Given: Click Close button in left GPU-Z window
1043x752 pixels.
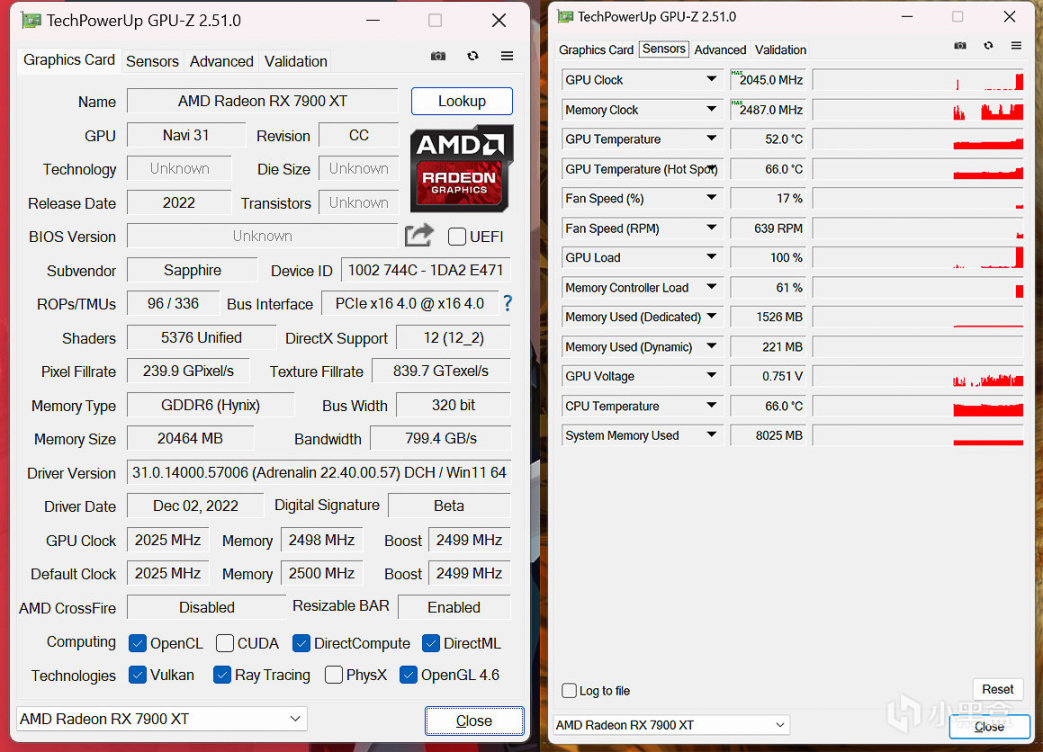Looking at the screenshot, I should point(474,721).
